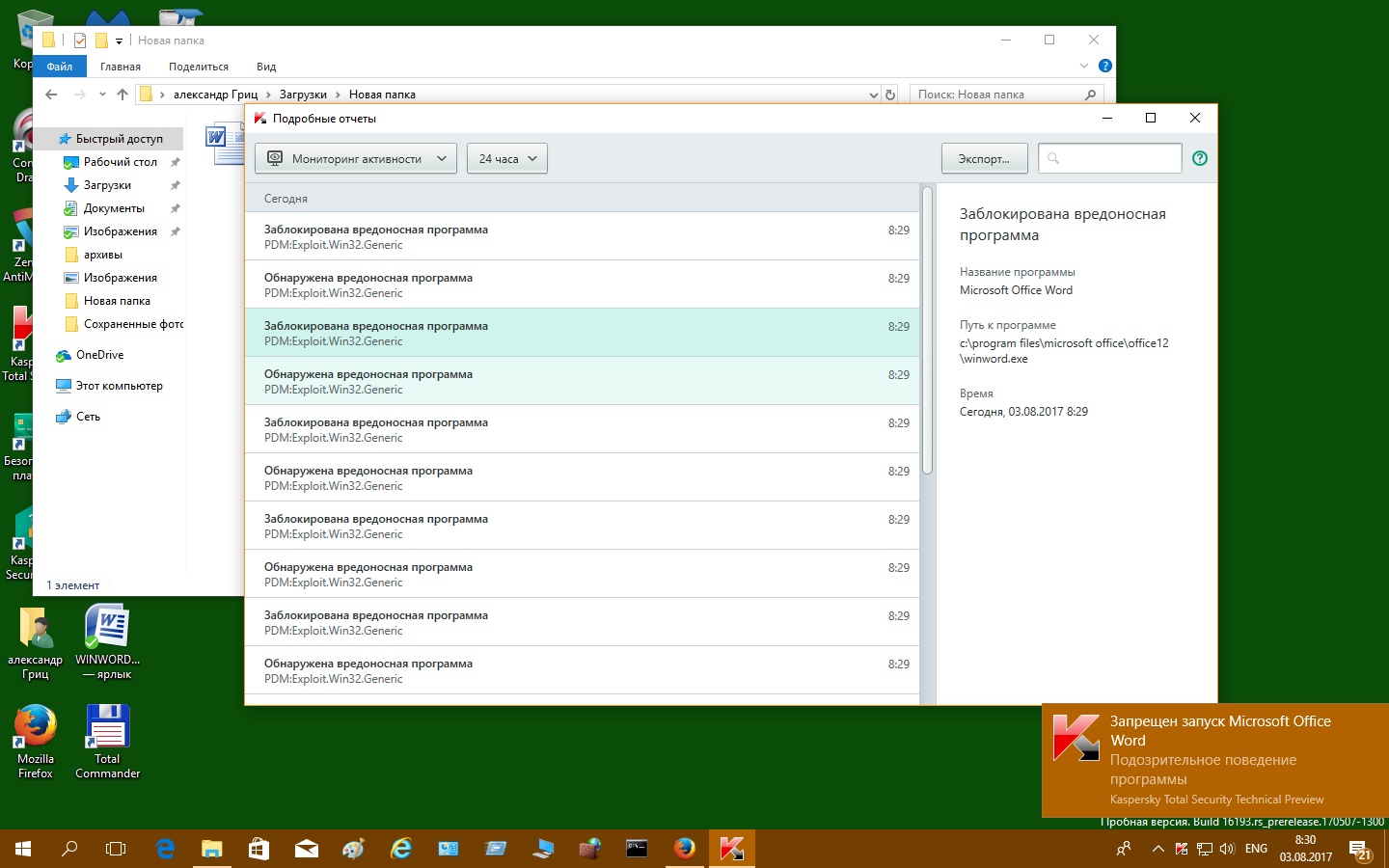Screen dimensions: 1389x868
Task: Show hidden tray icons chevron
Action: [x=1157, y=850]
